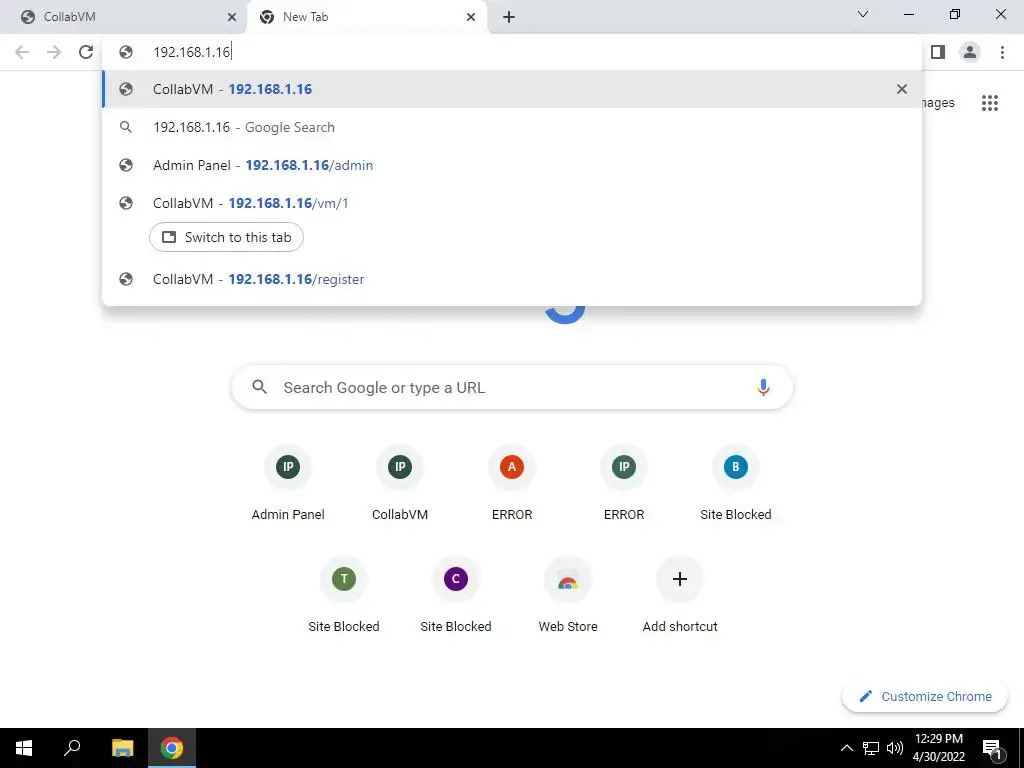Click the Search Google or type a URL box
The height and width of the screenshot is (768, 1024).
pyautogui.click(x=512, y=387)
